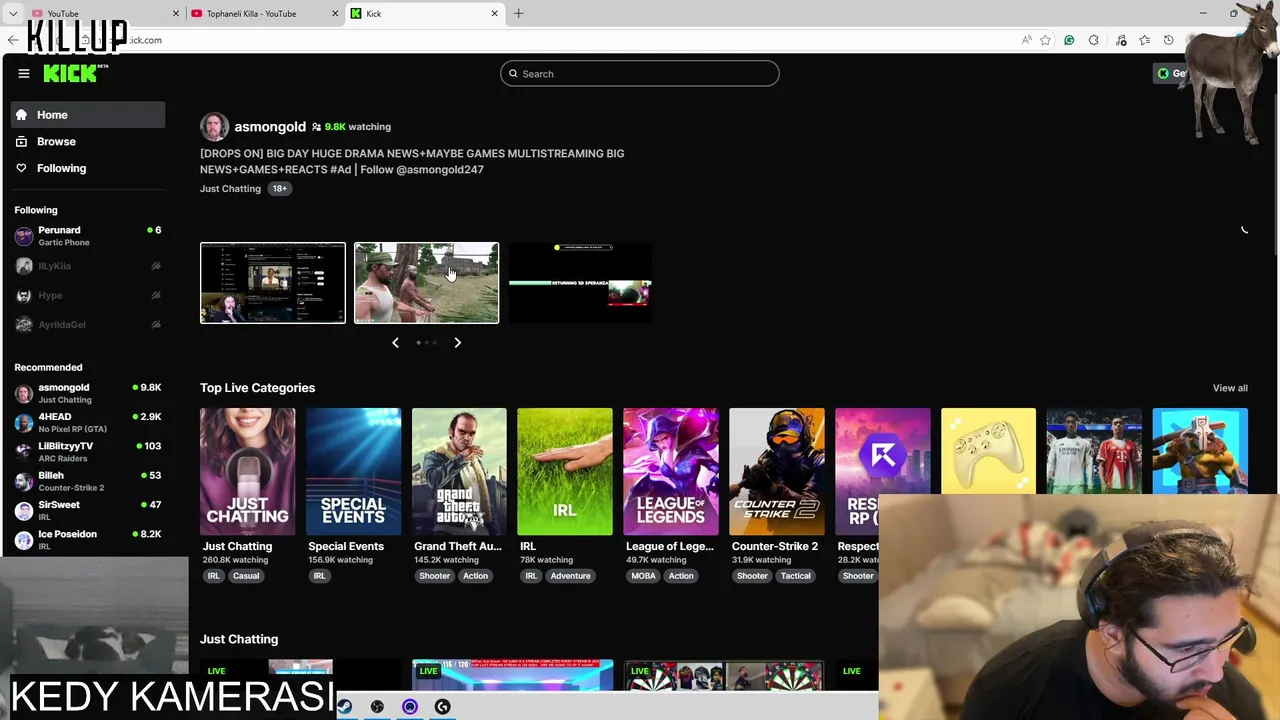Viewport: 1280px width, 720px height.
Task: Open the football players category card
Action: tap(1094, 451)
